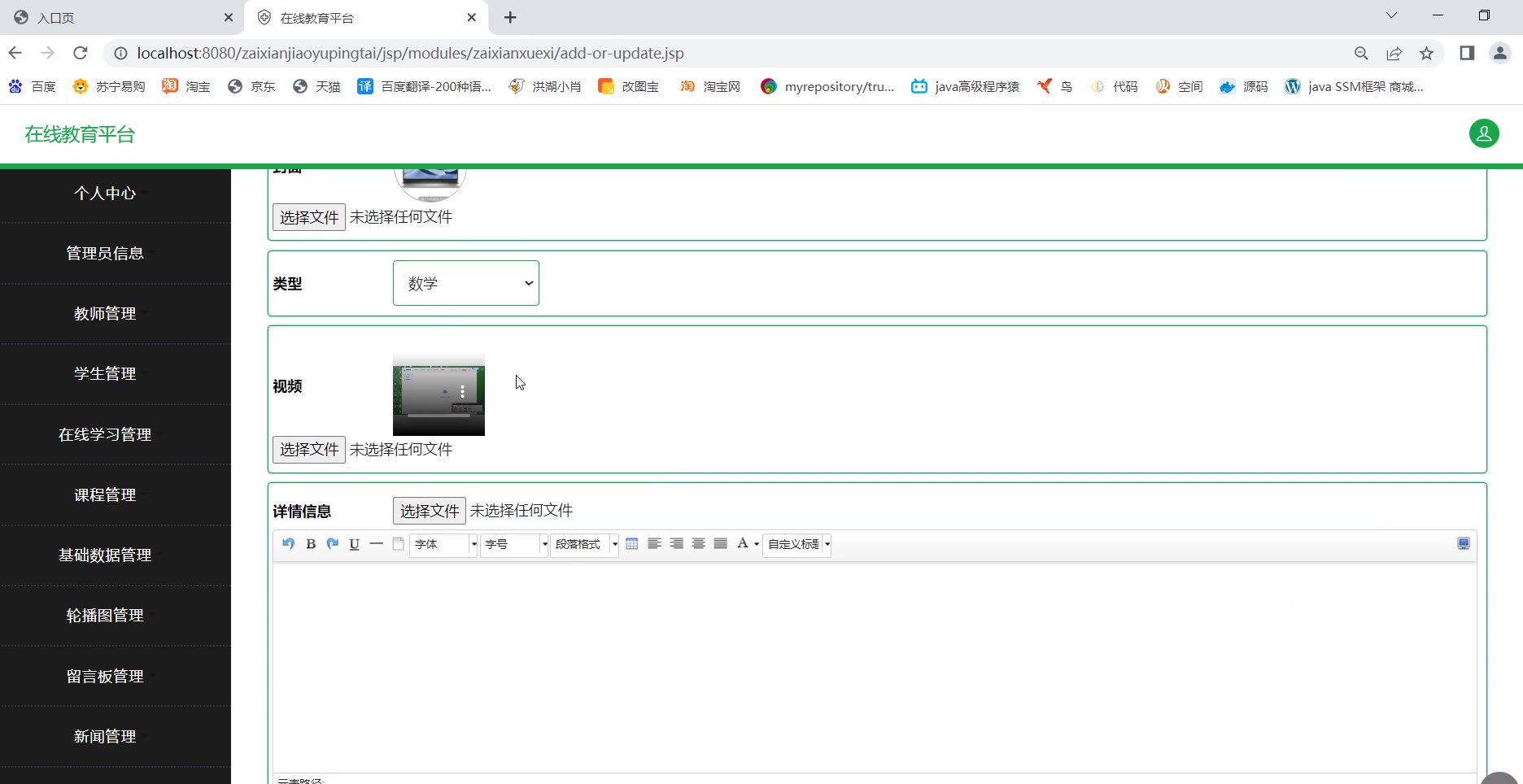
Task: Center-align text in the editor
Action: 698,544
